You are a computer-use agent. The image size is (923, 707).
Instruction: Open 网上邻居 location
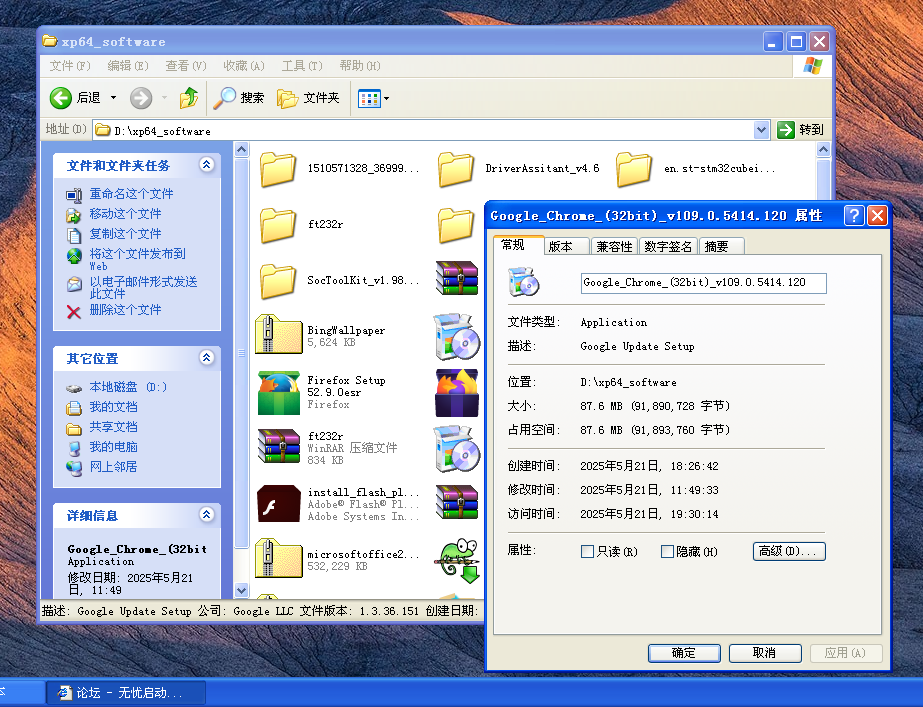point(113,467)
